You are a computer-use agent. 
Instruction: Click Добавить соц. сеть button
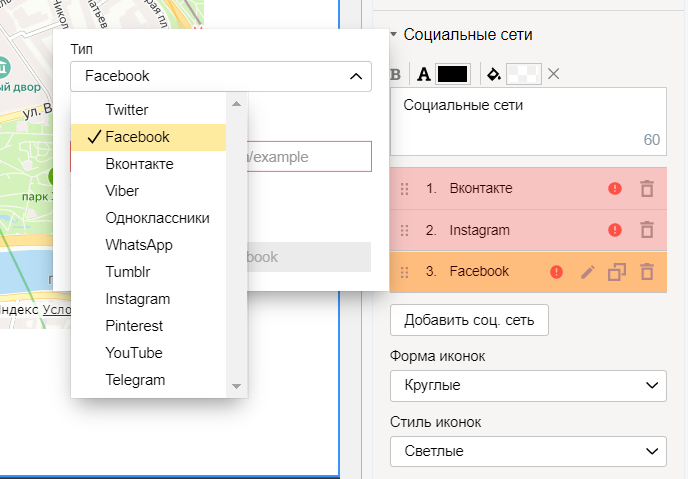click(469, 320)
